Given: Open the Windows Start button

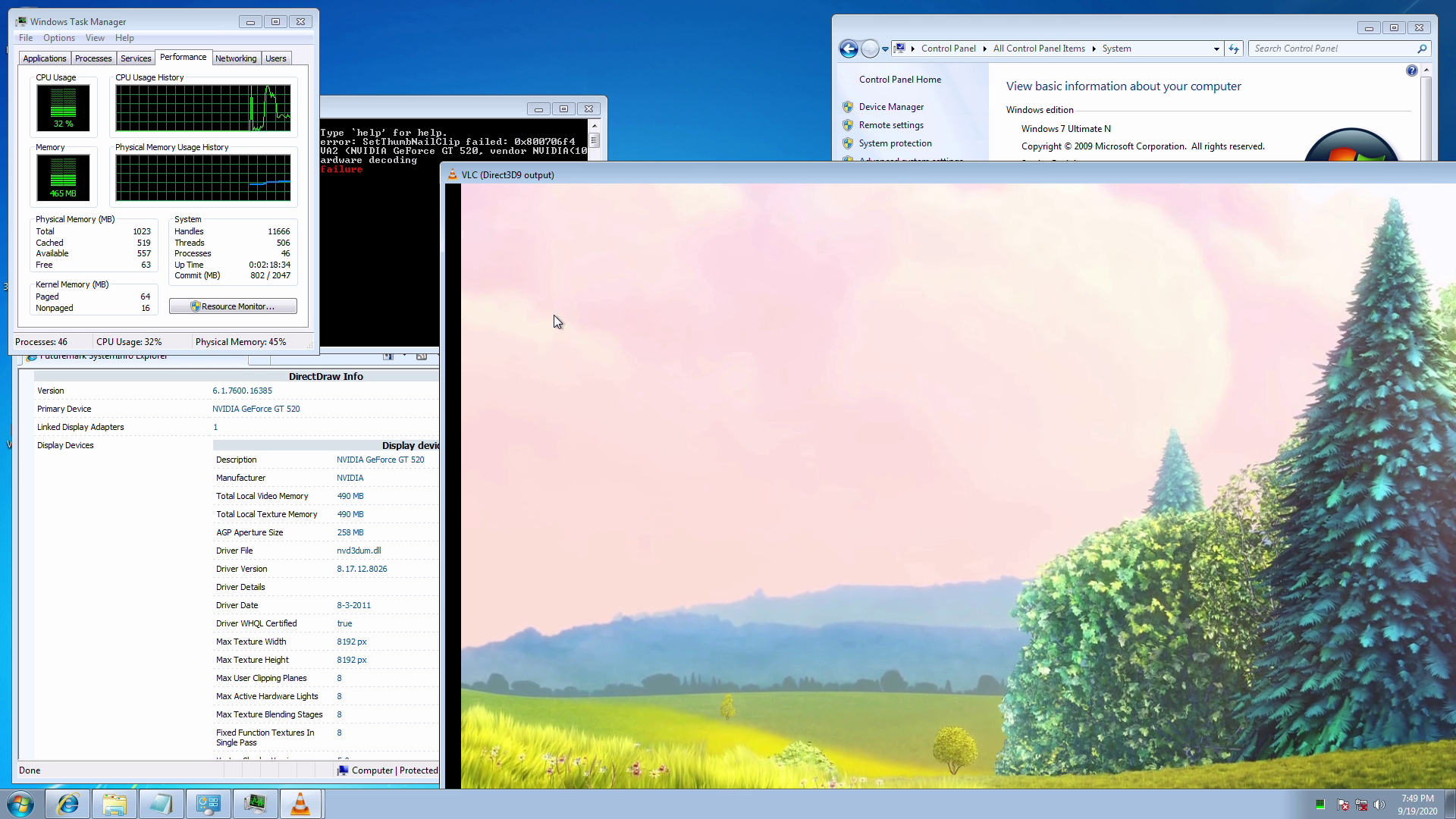Looking at the screenshot, I should [20, 804].
